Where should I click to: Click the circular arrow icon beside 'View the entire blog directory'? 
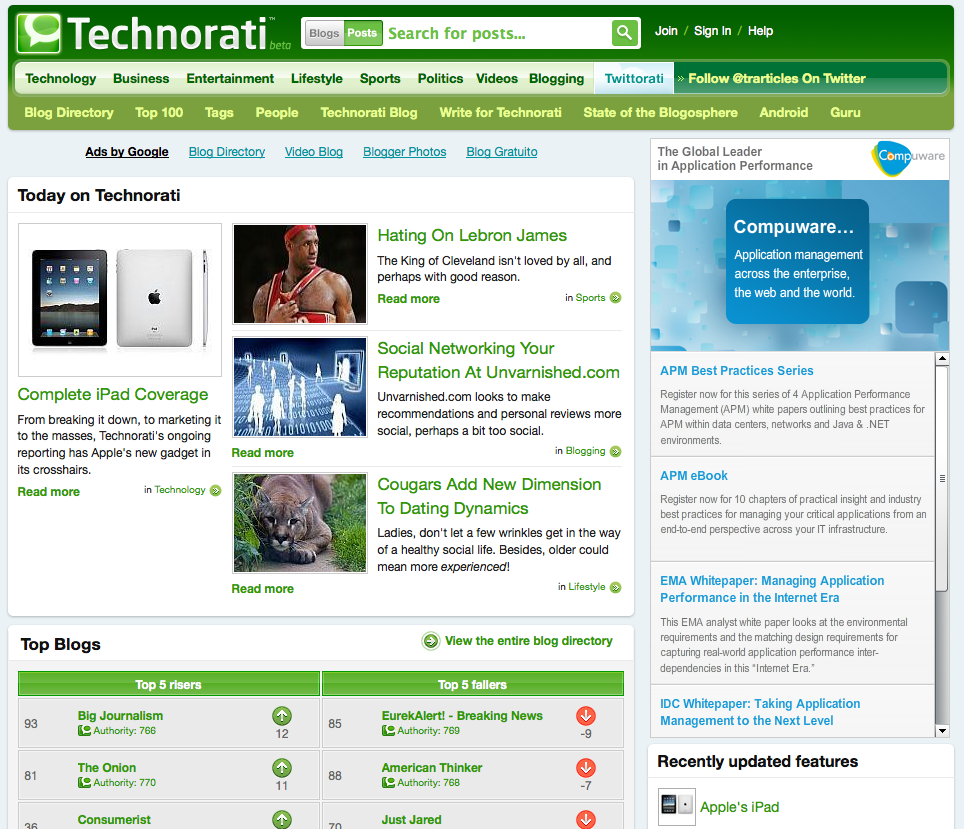pyautogui.click(x=431, y=641)
